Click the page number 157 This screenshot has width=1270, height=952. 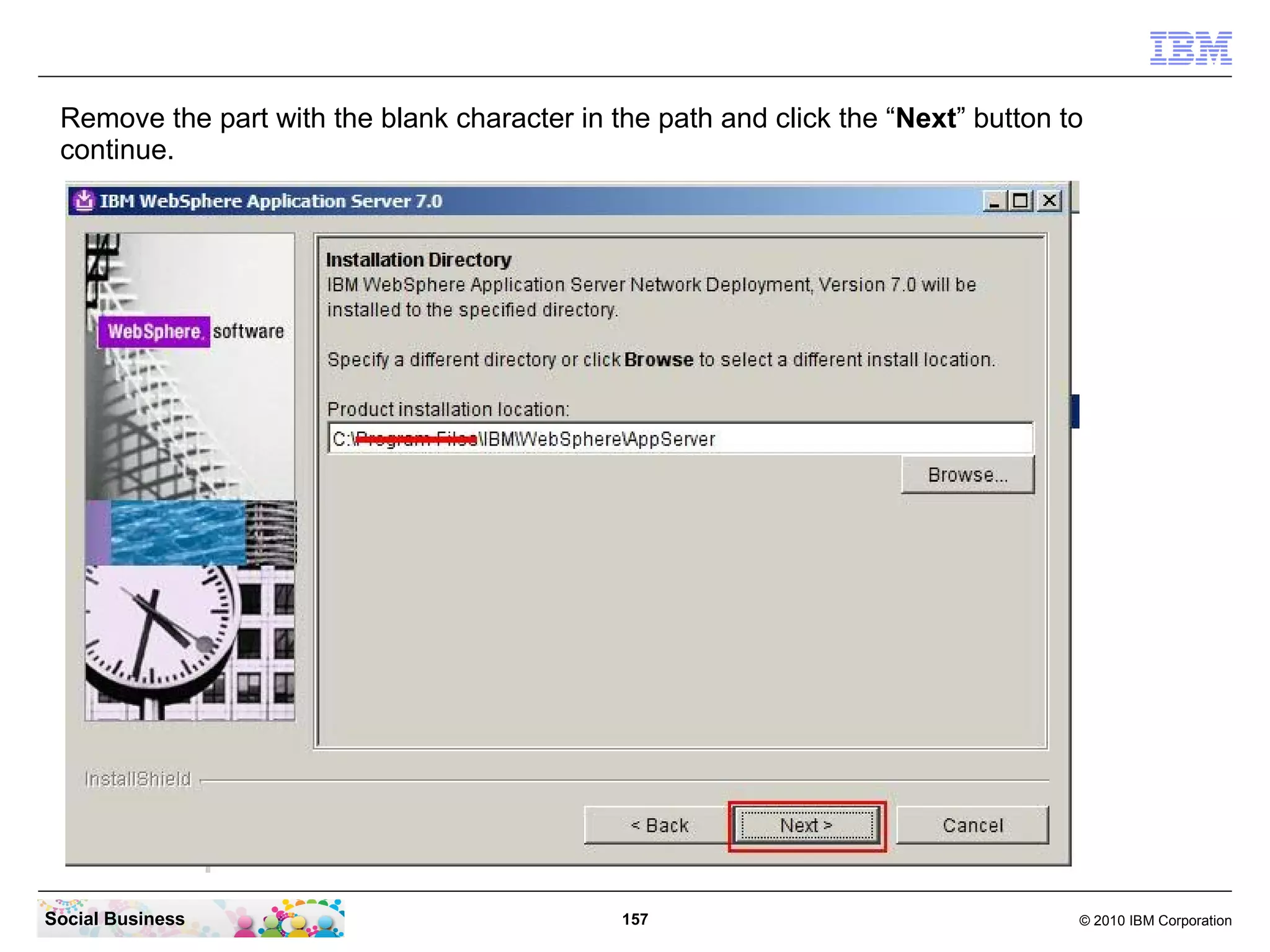point(635,919)
